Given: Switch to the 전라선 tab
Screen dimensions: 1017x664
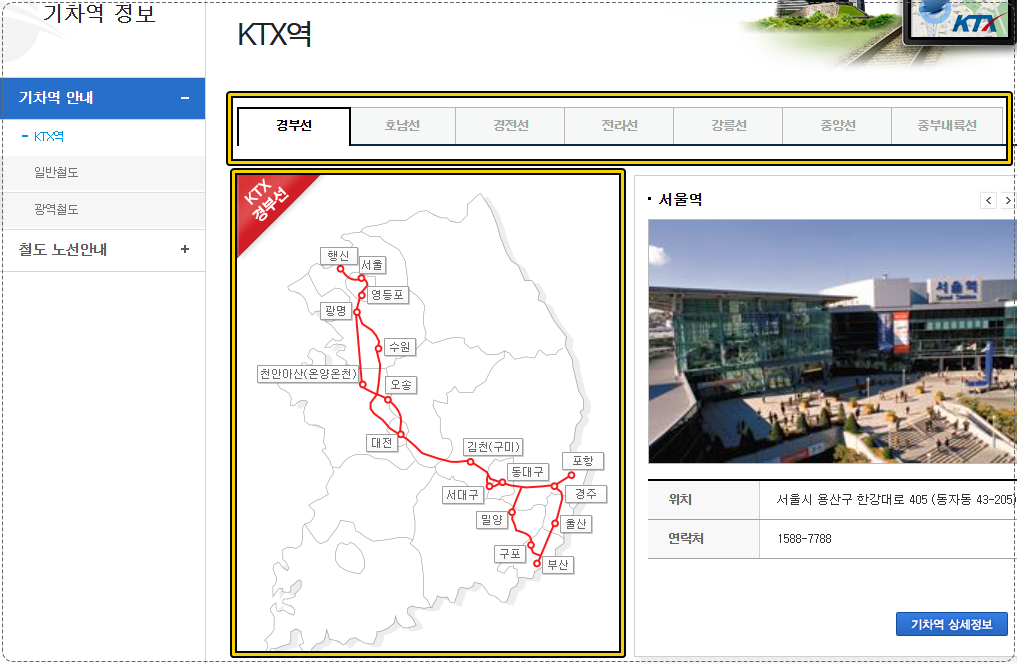Looking at the screenshot, I should click(619, 125).
